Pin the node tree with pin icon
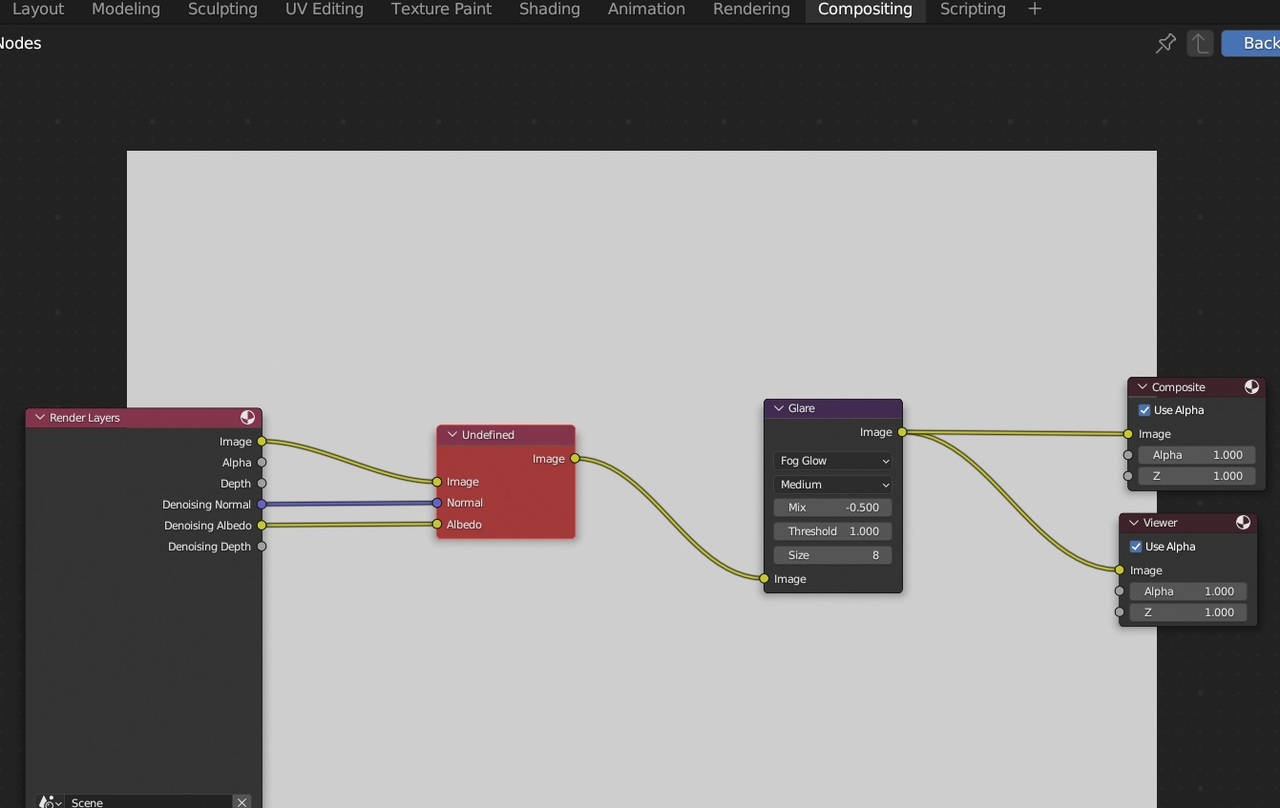Screen dimensions: 1280x808 pos(1166,43)
